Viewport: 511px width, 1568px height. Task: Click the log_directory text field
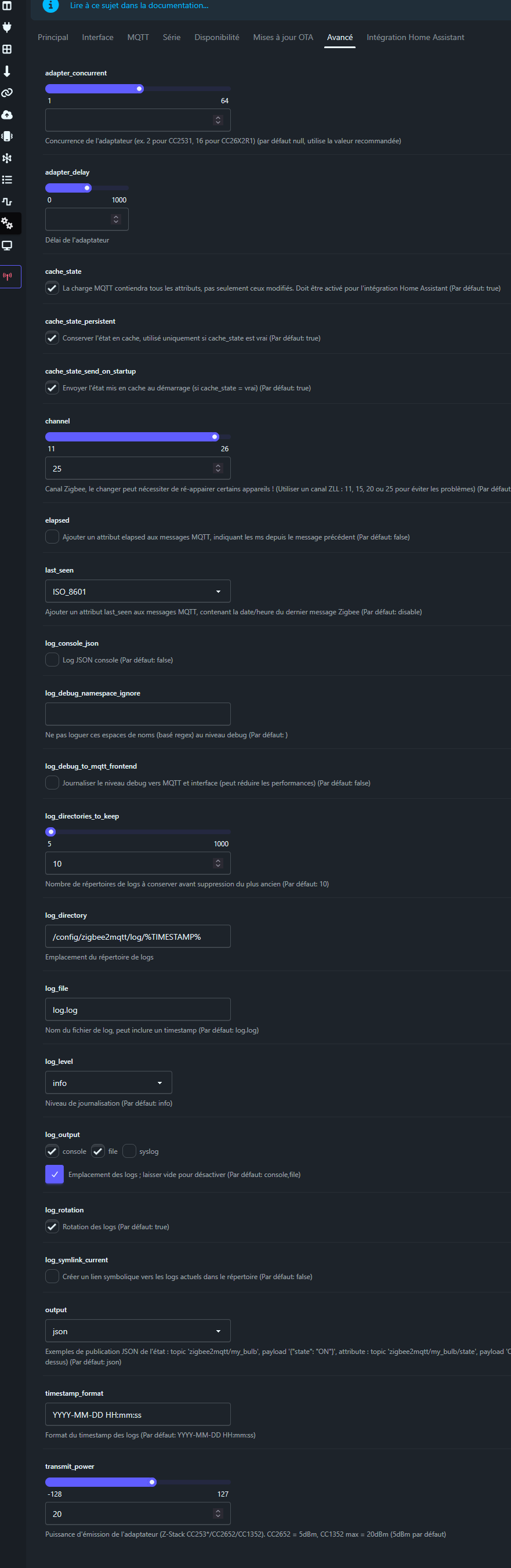[137, 937]
